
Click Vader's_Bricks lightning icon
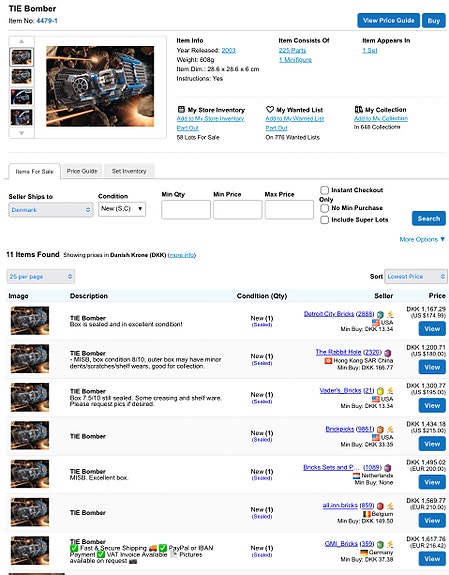[390, 391]
